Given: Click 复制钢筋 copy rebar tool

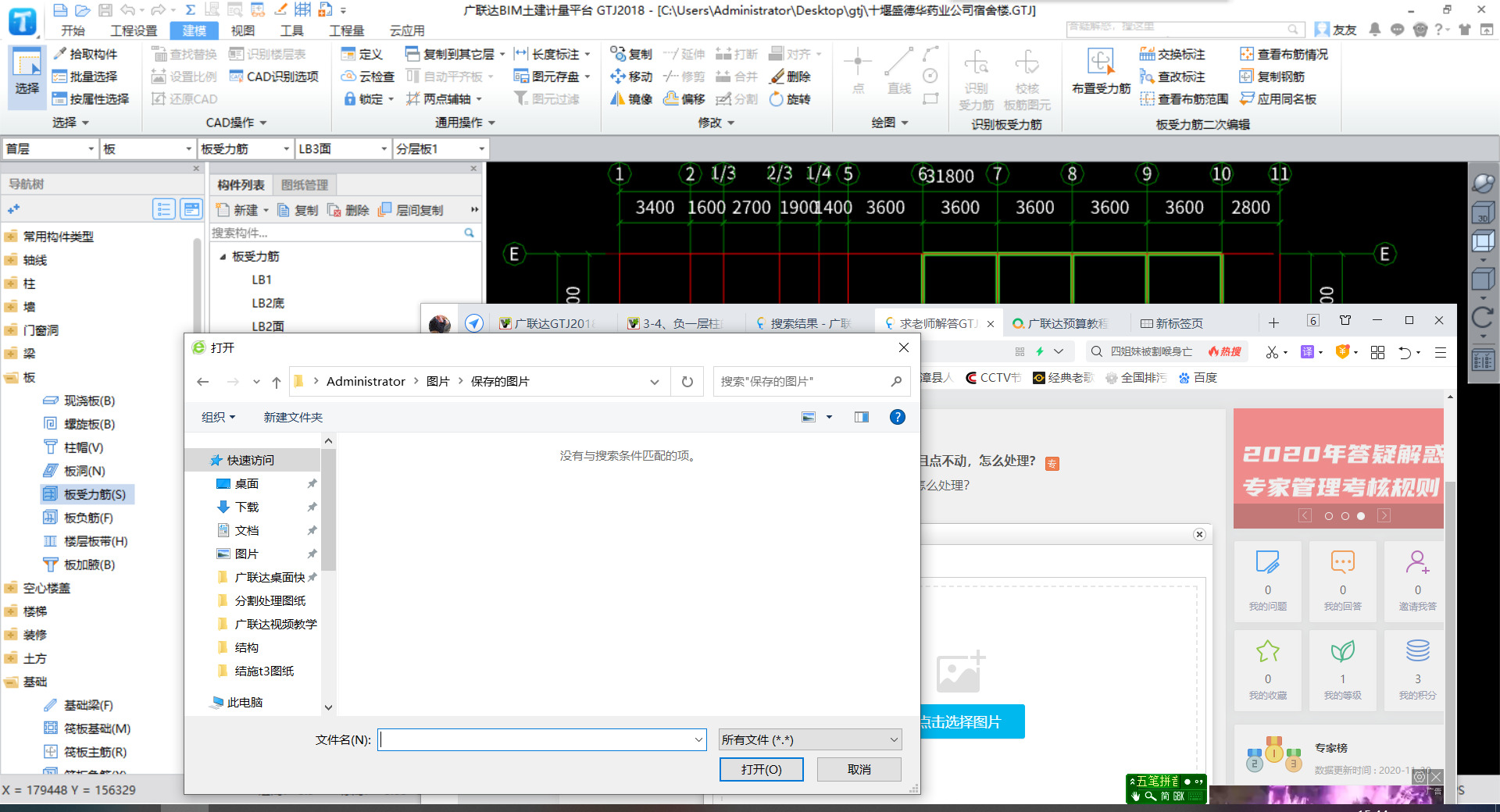Looking at the screenshot, I should pos(1272,77).
